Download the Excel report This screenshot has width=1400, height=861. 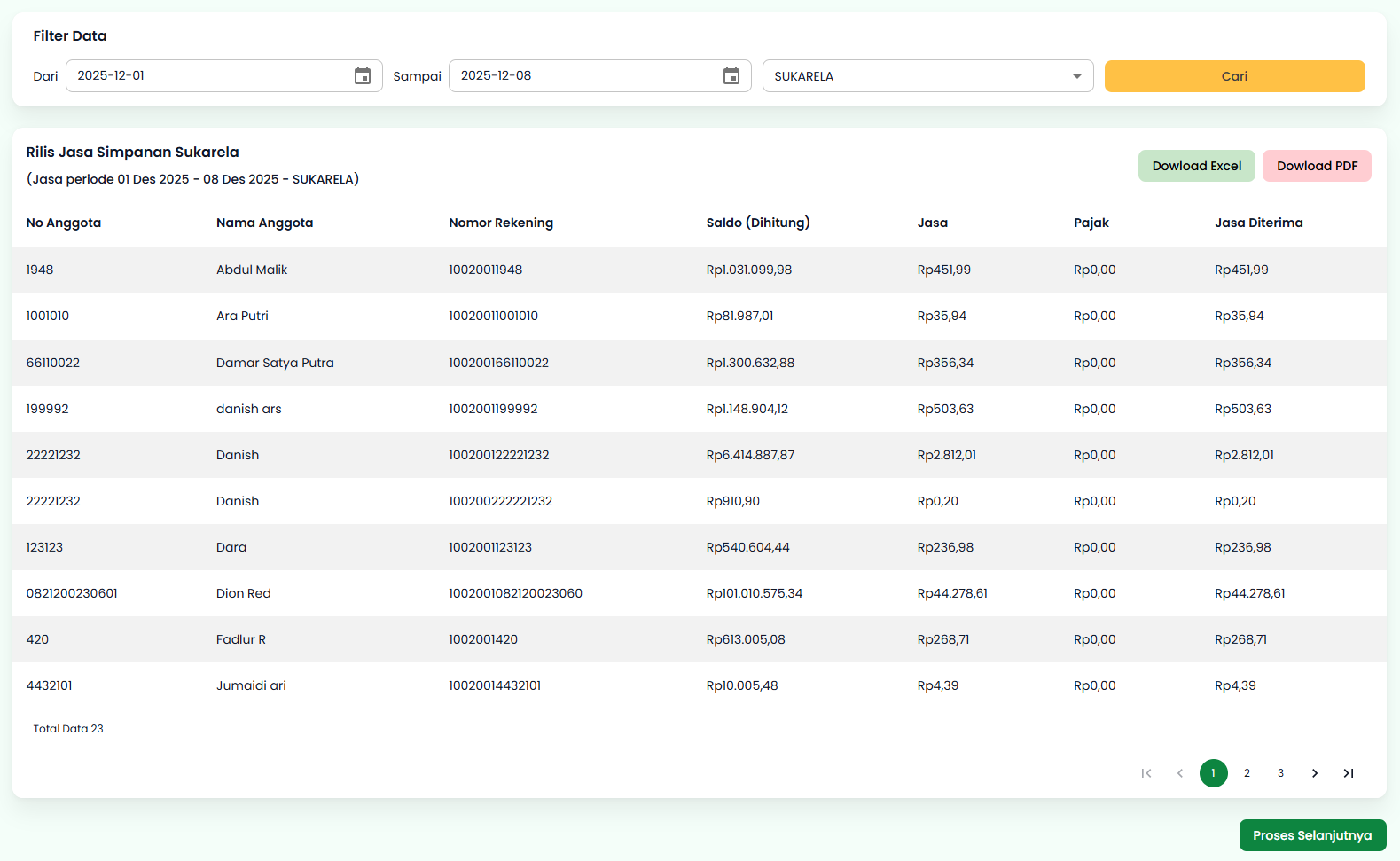1196,166
